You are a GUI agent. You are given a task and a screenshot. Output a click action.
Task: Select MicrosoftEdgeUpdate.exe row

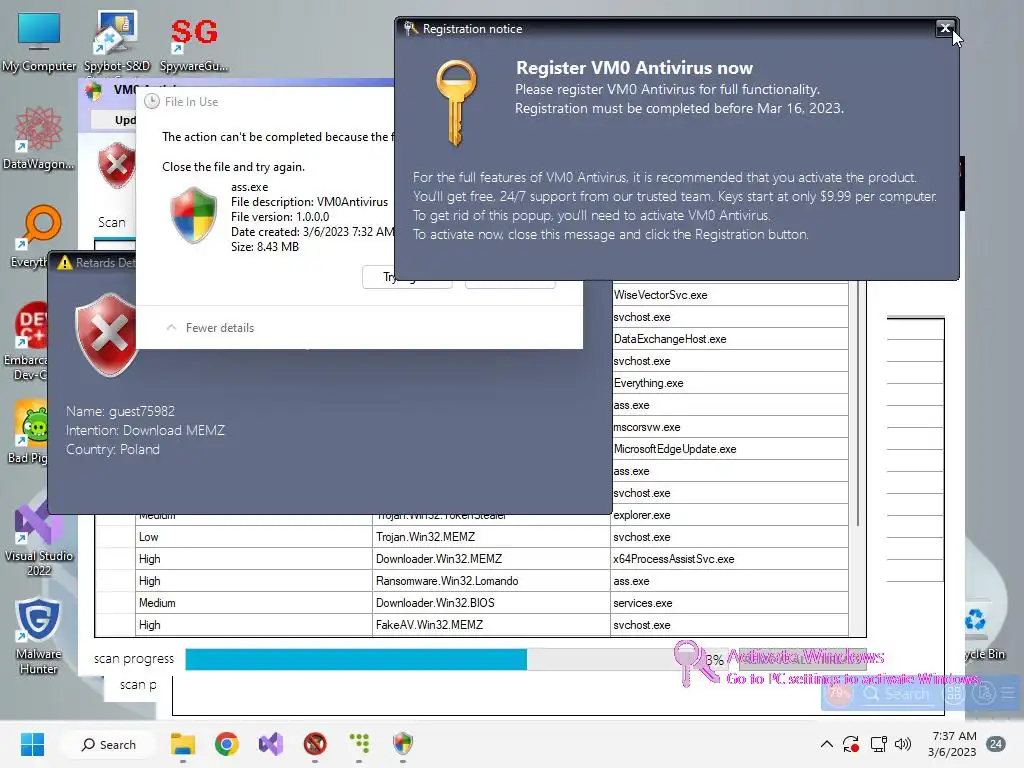pyautogui.click(x=729, y=449)
